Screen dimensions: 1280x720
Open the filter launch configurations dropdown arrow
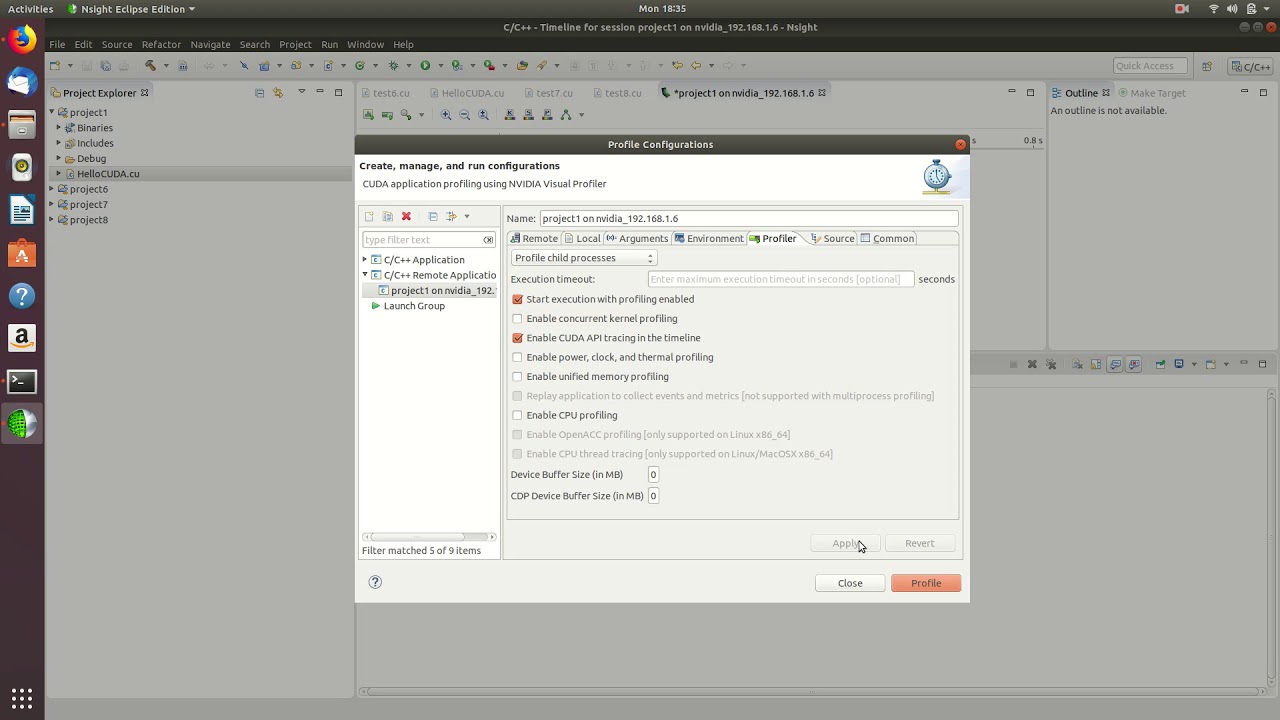(466, 216)
